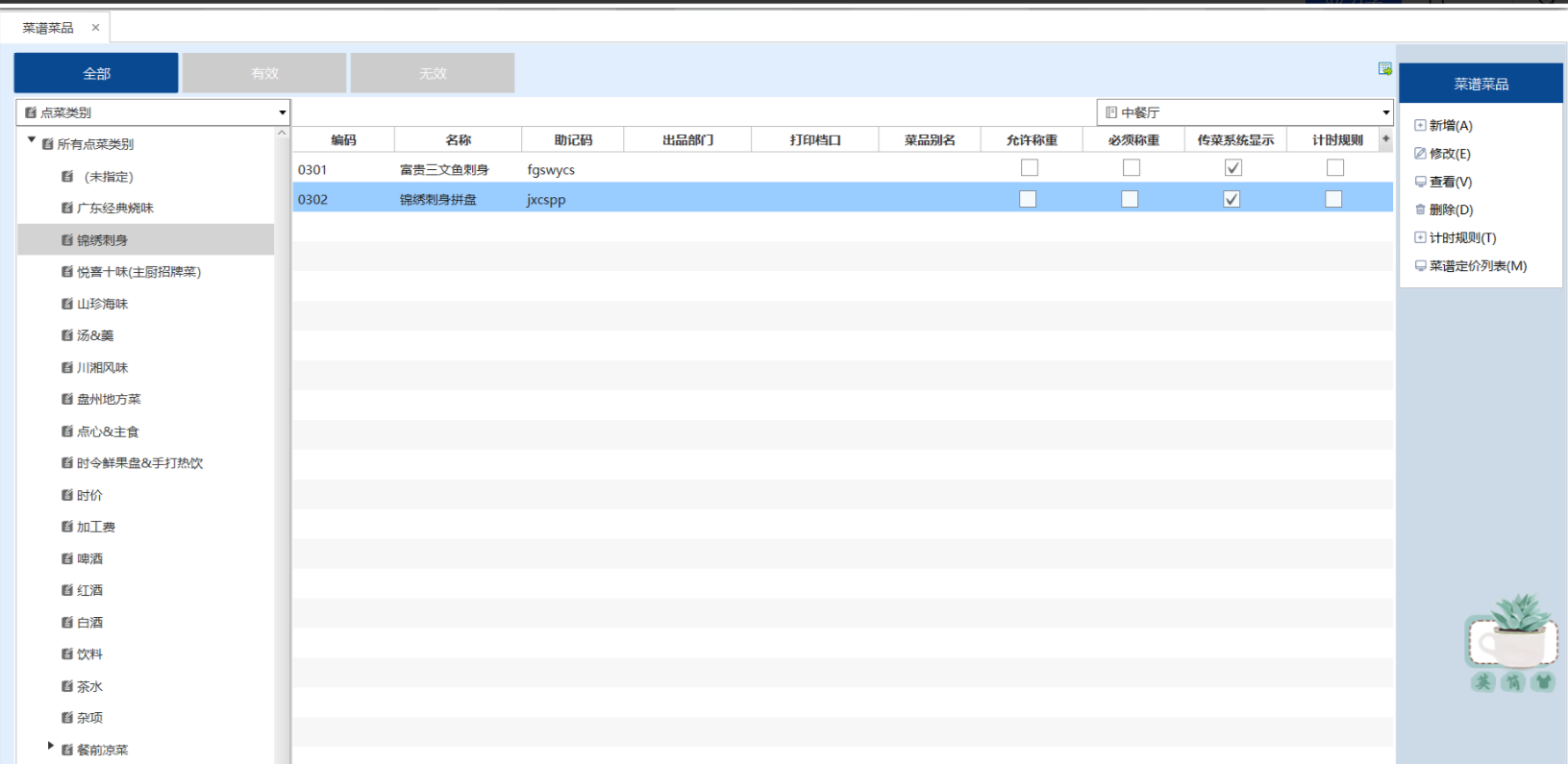
Task: Collapse the 所有点菜类别 tree node
Action: pyautogui.click(x=32, y=140)
